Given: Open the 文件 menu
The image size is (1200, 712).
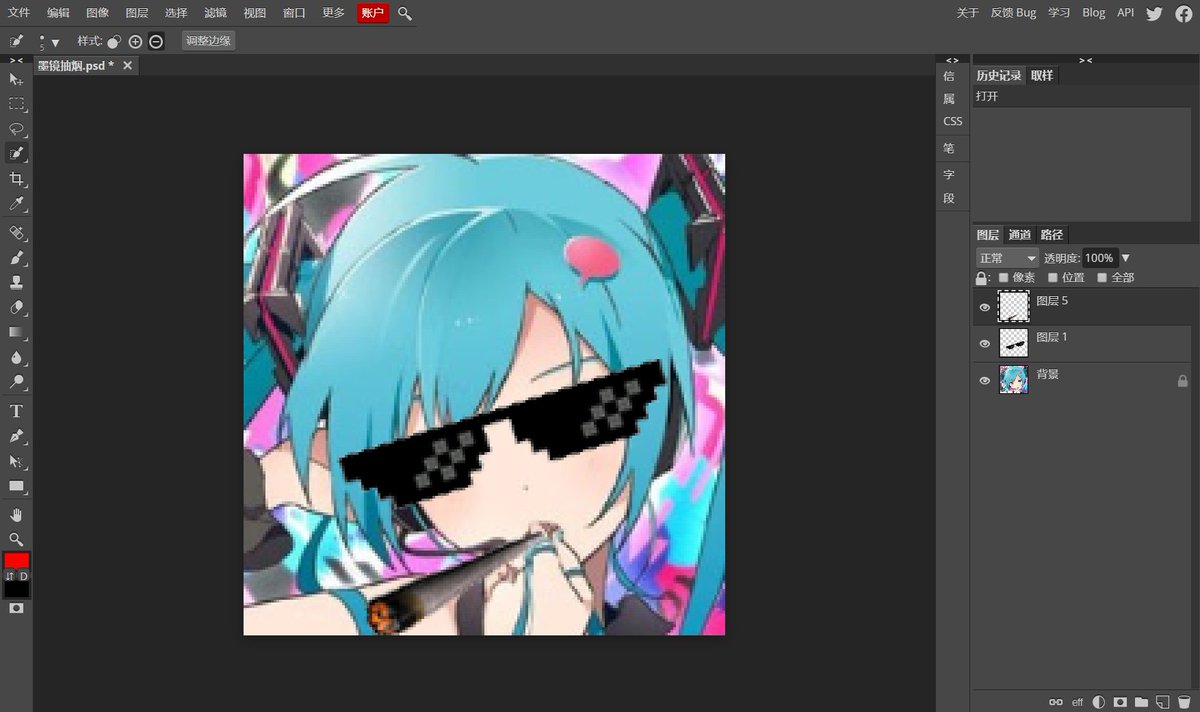Looking at the screenshot, I should tap(19, 13).
